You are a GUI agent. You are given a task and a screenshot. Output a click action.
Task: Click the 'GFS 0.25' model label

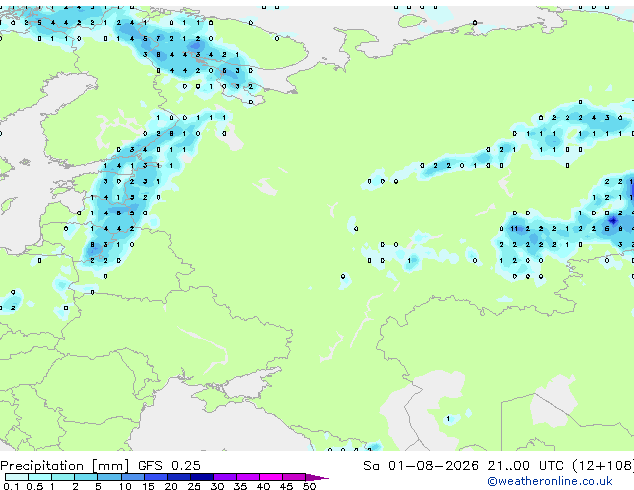pyautogui.click(x=169, y=466)
